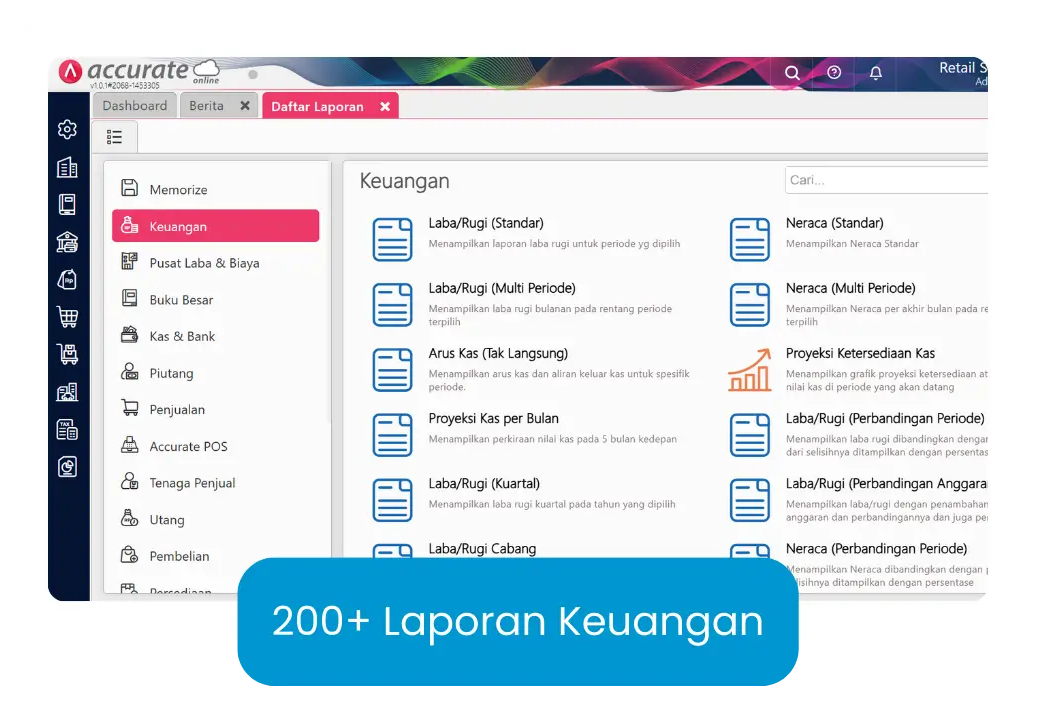Click the Cari search input field
1043x707 pixels.
point(885,180)
